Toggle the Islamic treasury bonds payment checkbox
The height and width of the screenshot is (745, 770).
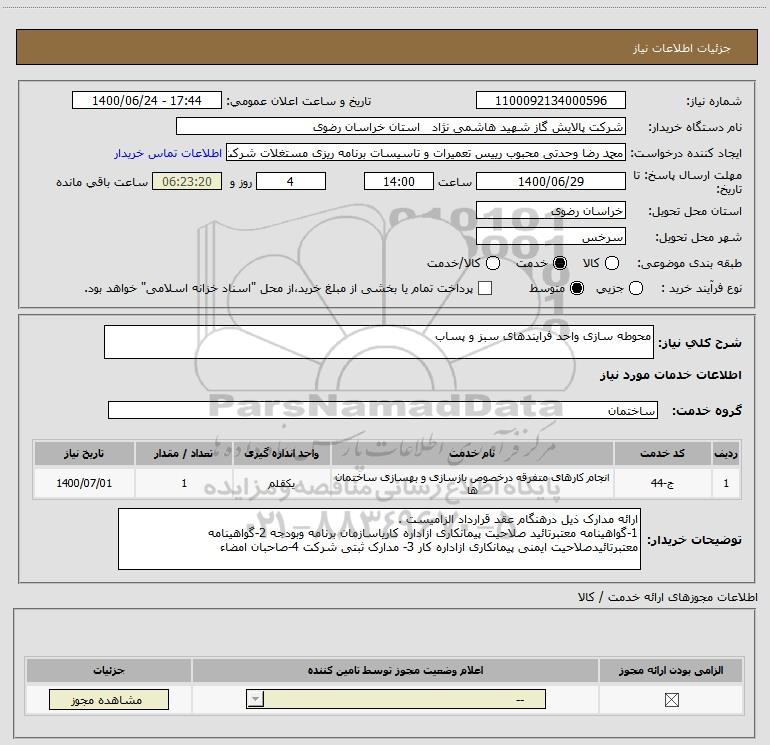(x=485, y=288)
